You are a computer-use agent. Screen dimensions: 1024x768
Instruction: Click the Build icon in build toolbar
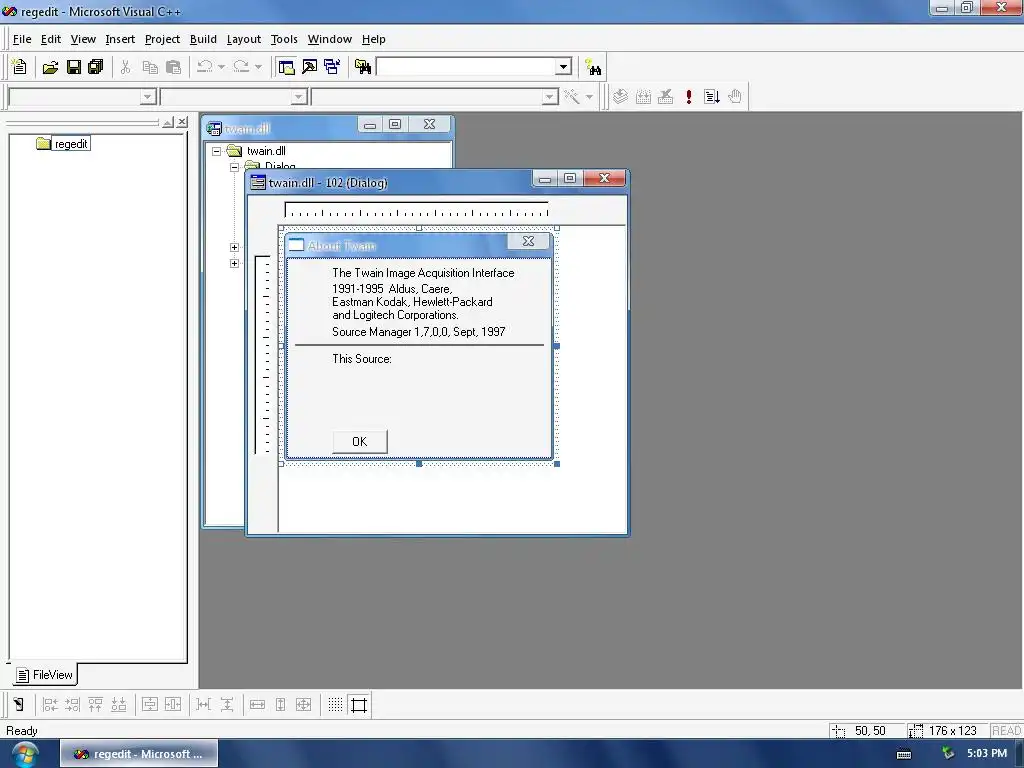643,97
